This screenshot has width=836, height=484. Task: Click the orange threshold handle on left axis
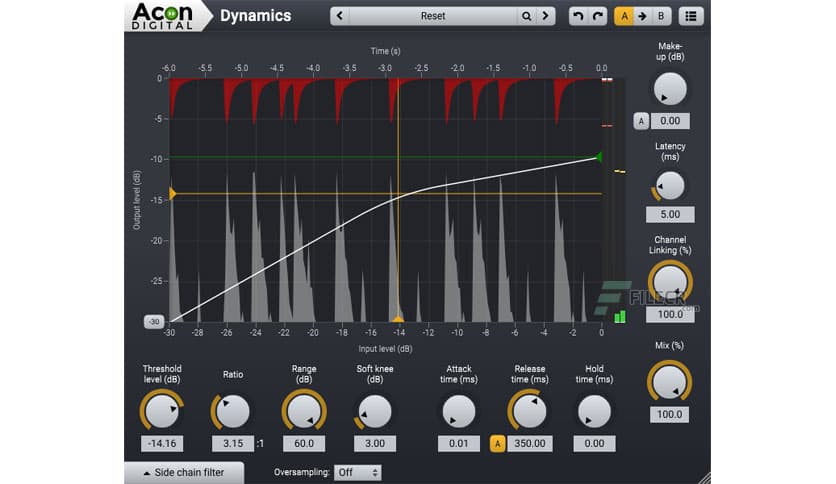coord(172,193)
